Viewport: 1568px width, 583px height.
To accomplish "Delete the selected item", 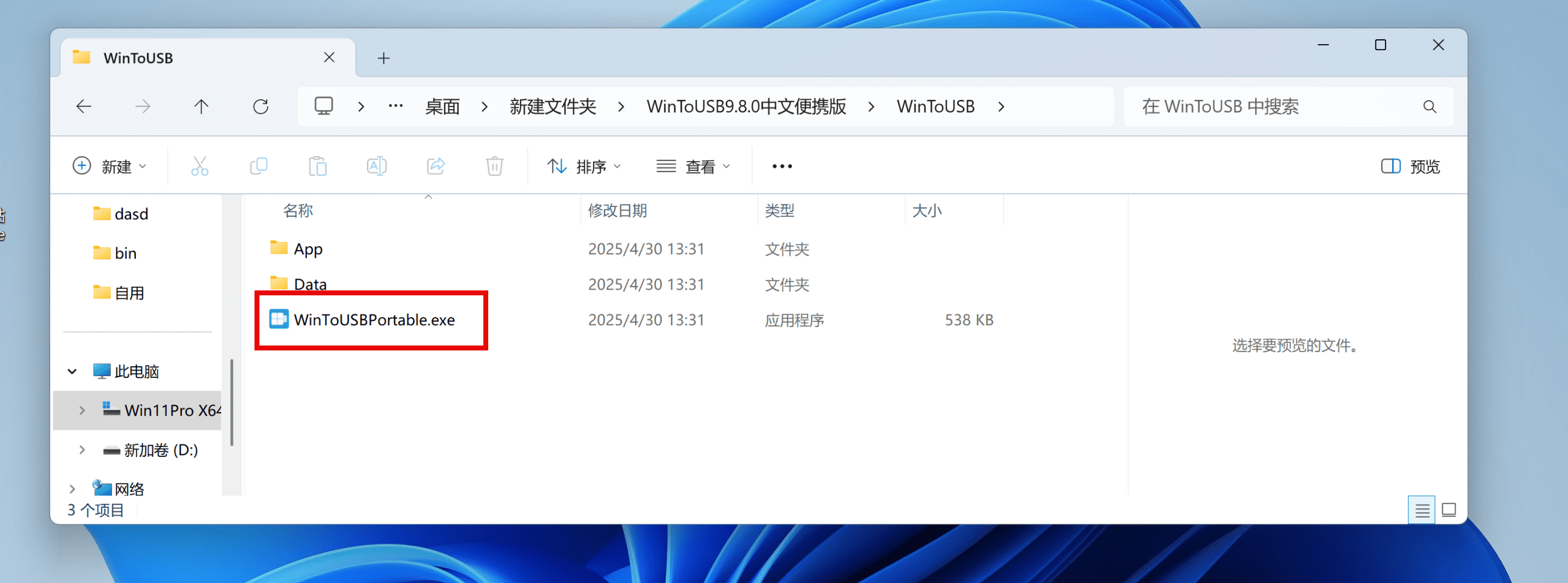I will coord(494,166).
